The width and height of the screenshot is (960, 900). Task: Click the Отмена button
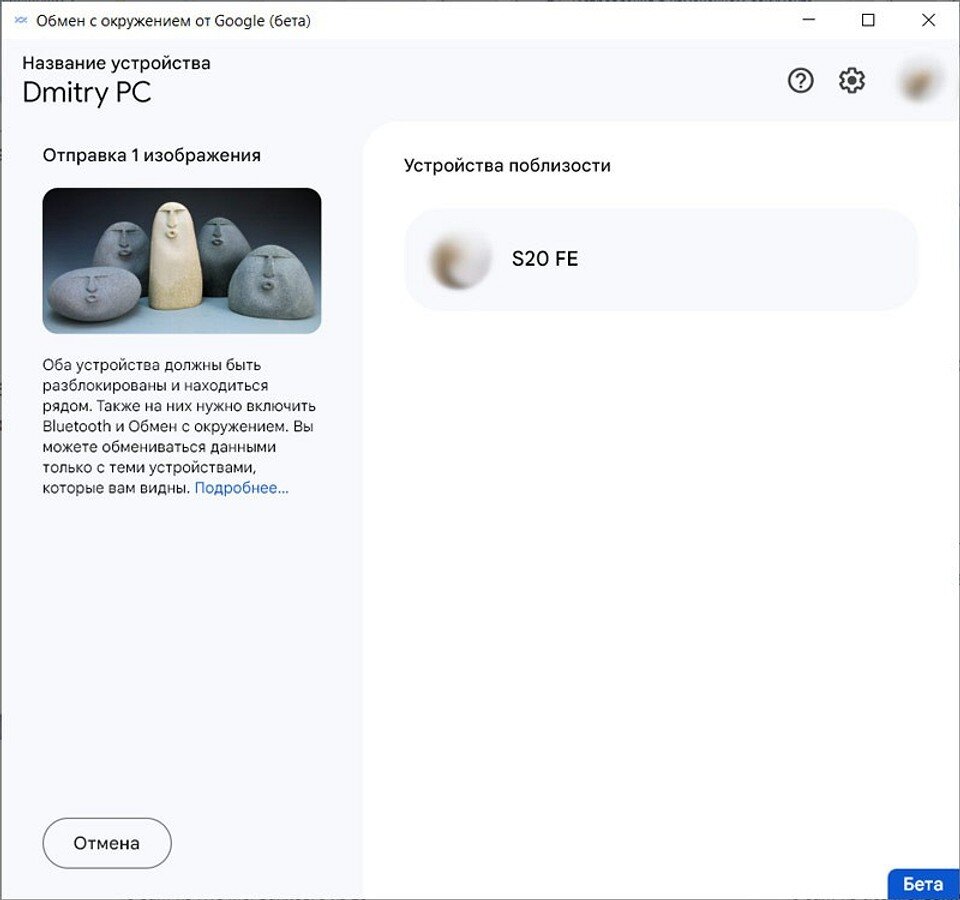(107, 843)
